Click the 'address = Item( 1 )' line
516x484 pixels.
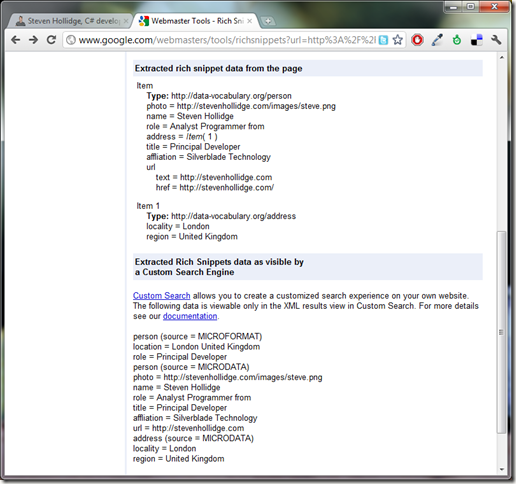point(182,137)
